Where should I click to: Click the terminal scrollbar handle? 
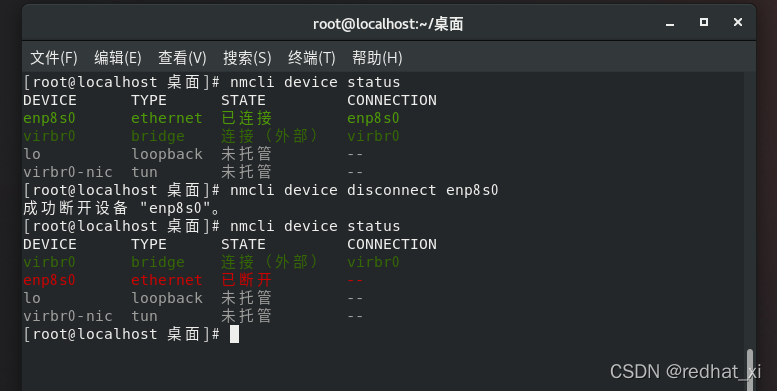750,369
